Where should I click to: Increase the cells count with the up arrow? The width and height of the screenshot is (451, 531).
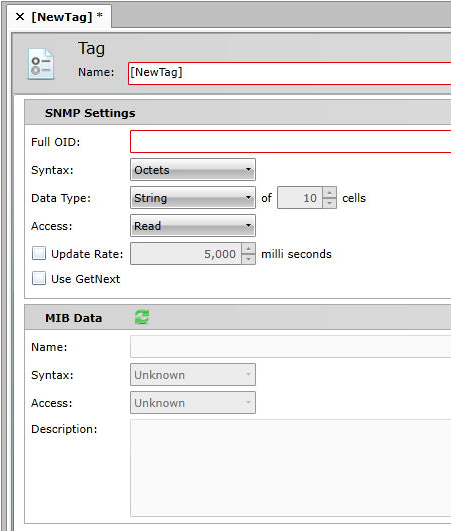pyautogui.click(x=329, y=192)
